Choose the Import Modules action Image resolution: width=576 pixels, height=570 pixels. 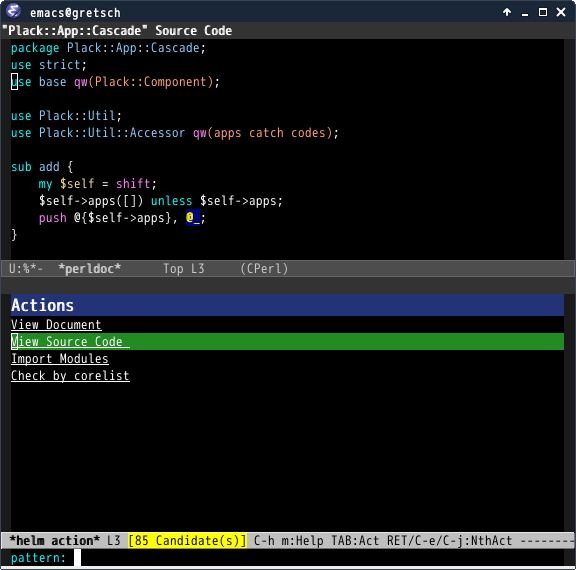[x=60, y=359]
